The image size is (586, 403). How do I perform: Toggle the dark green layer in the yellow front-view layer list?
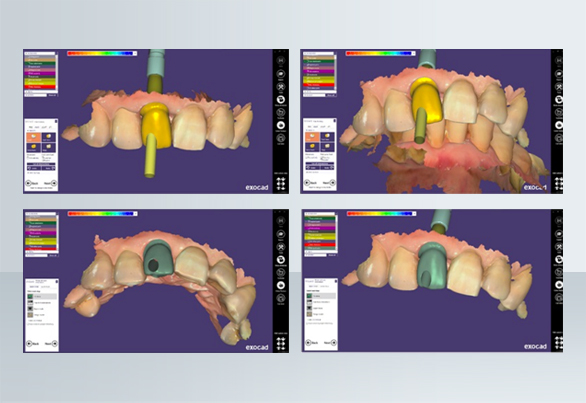coord(40,64)
